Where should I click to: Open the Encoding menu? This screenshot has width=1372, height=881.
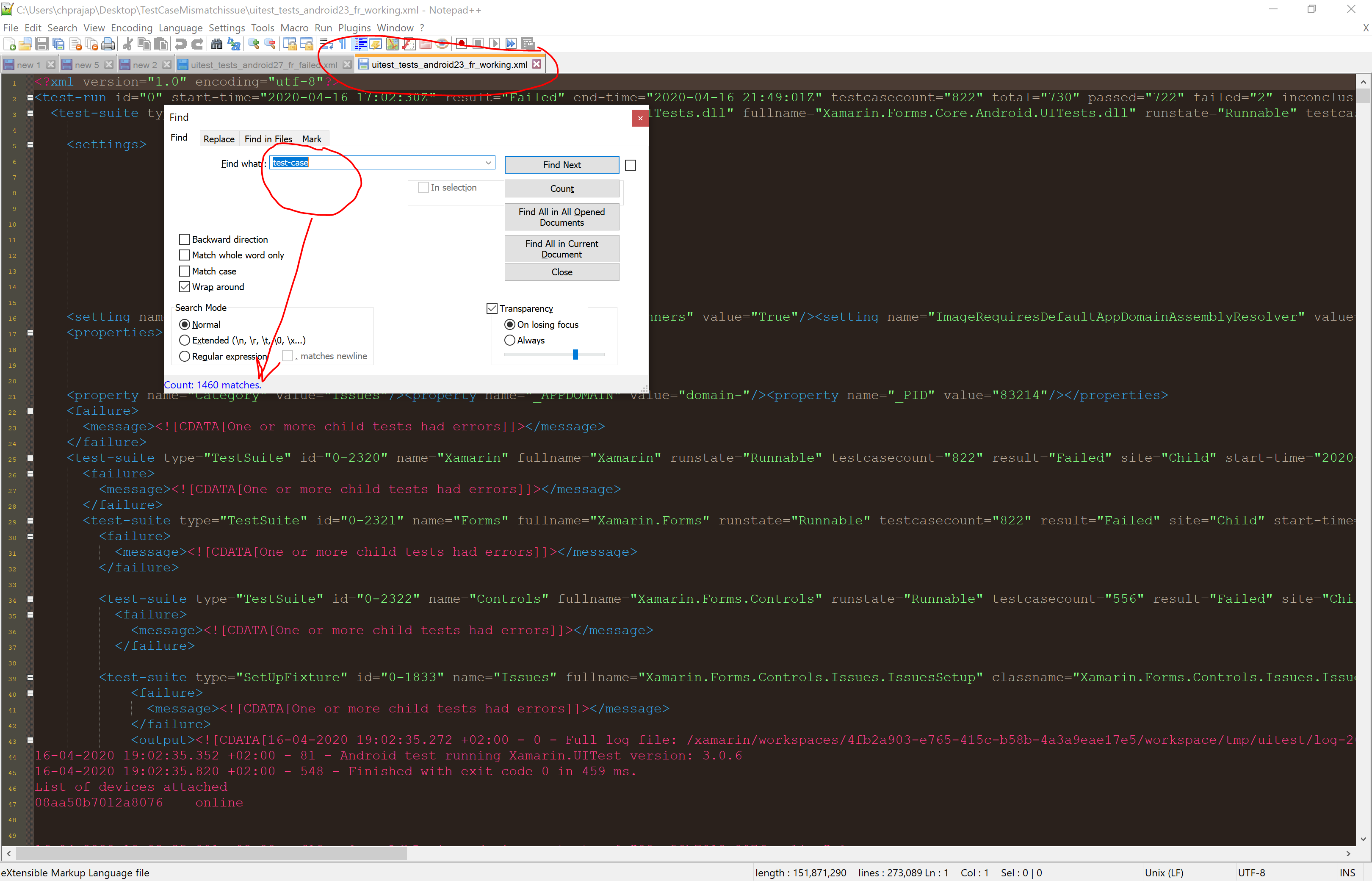click(x=132, y=28)
